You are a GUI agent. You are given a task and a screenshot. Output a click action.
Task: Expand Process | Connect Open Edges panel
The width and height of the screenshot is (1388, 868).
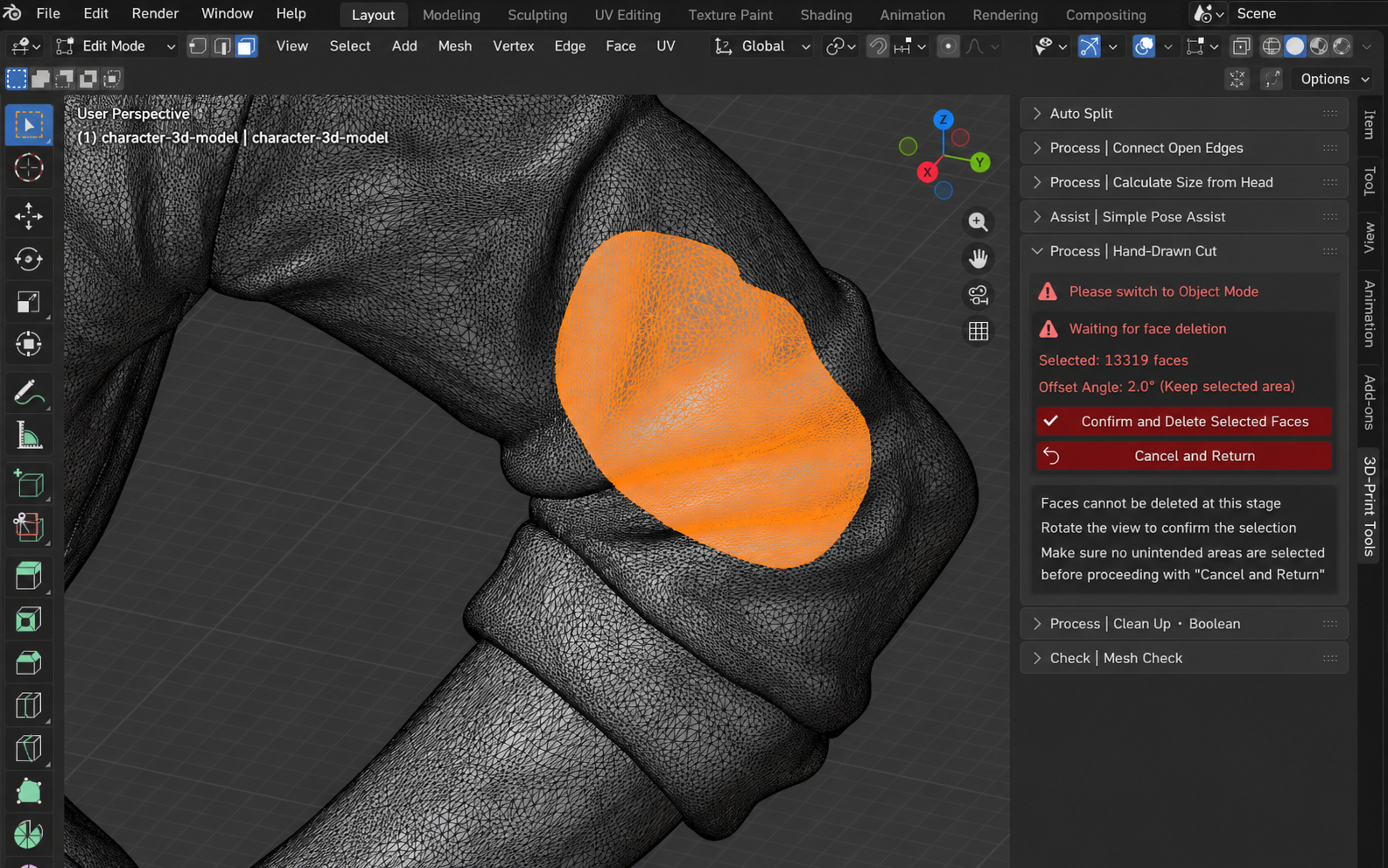click(x=1183, y=148)
